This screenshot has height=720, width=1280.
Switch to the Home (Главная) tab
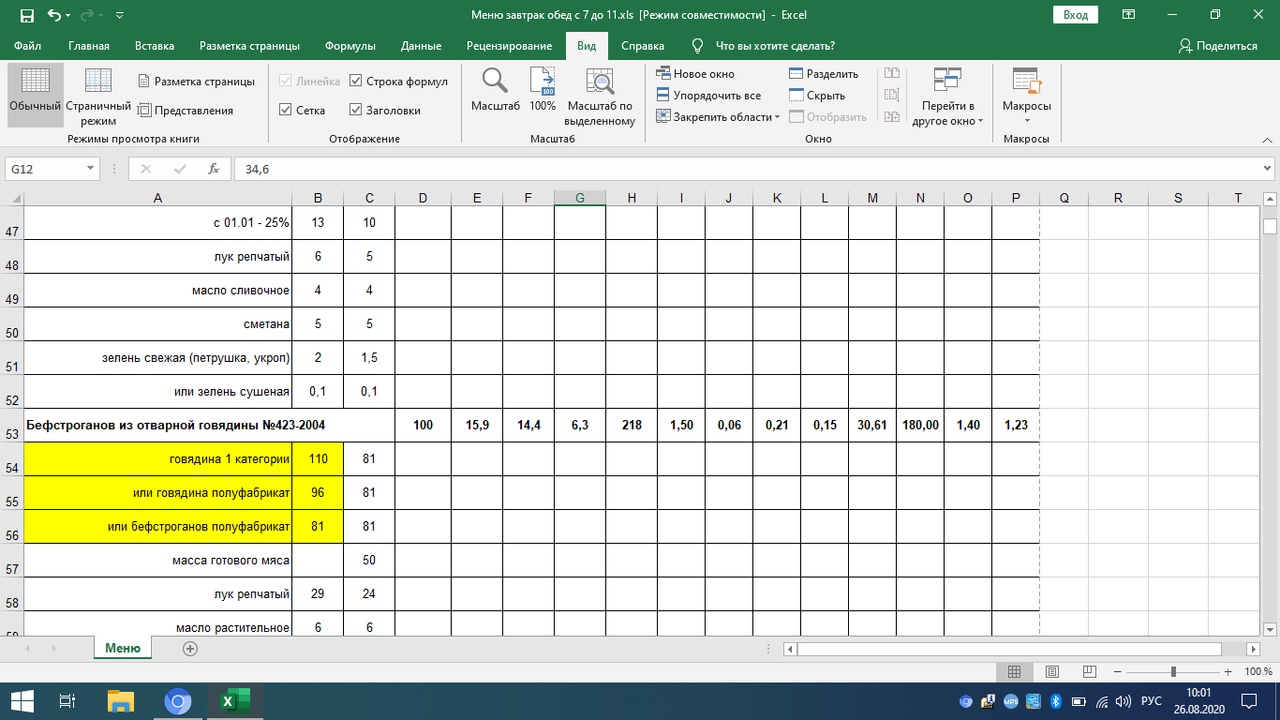tap(89, 46)
